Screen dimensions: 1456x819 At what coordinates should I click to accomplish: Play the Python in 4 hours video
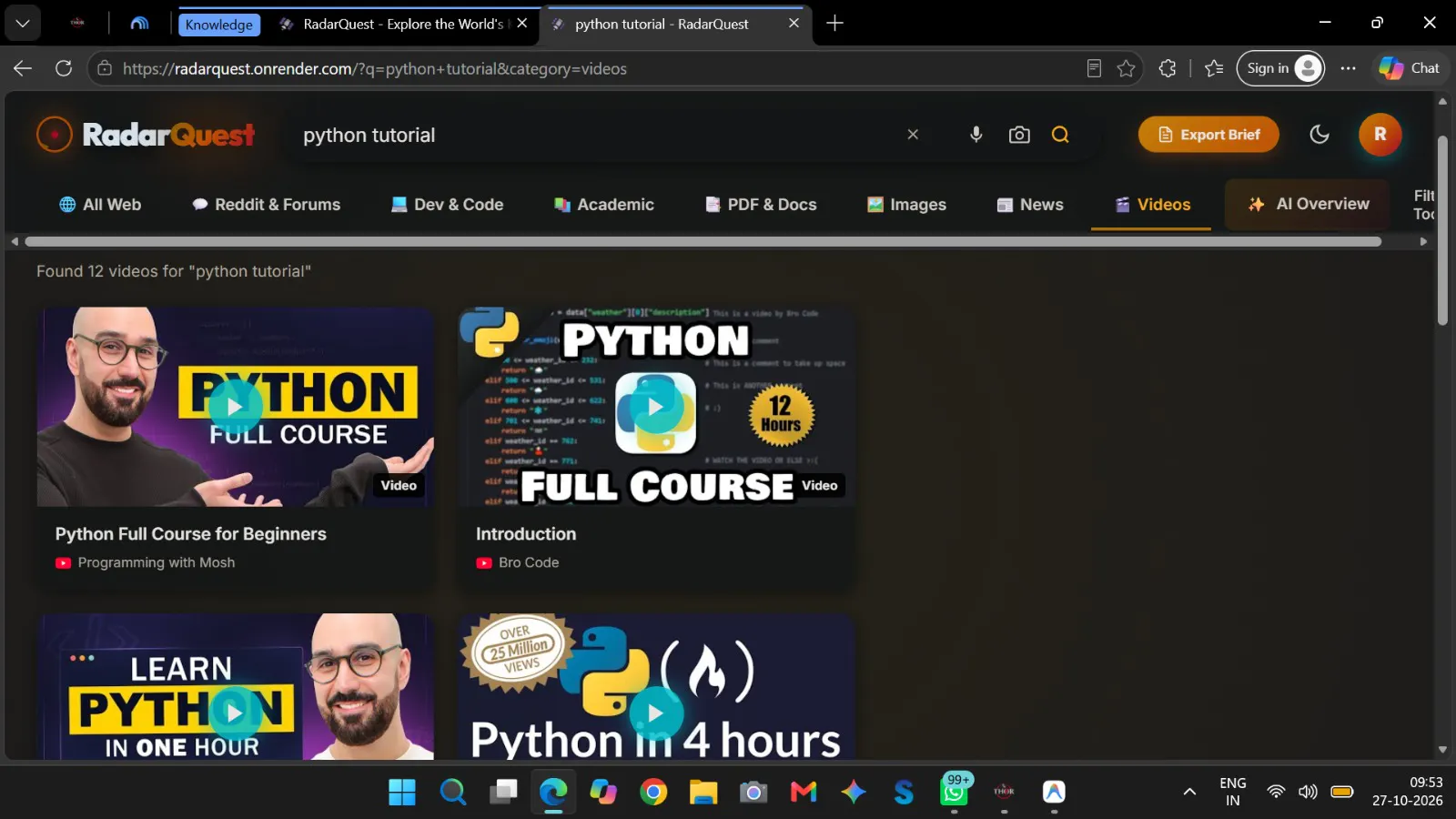pos(655,713)
